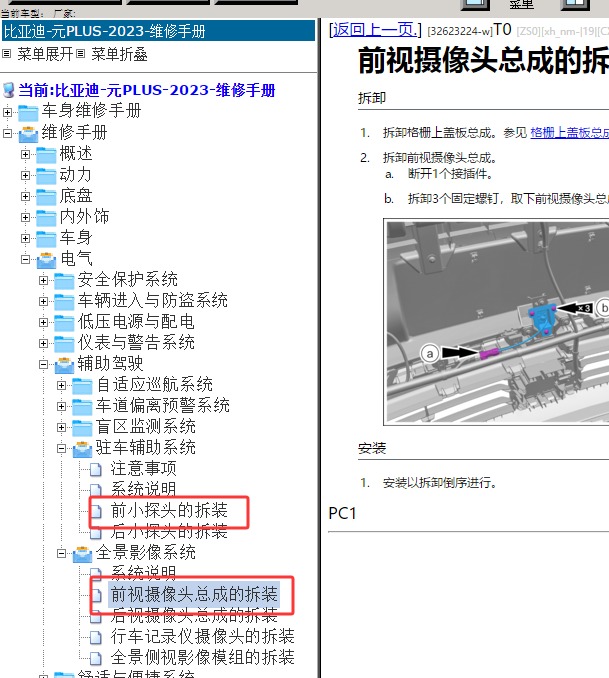The image size is (609, 678).
Task: Expand the 底盘 node
Action: [x=26, y=196]
